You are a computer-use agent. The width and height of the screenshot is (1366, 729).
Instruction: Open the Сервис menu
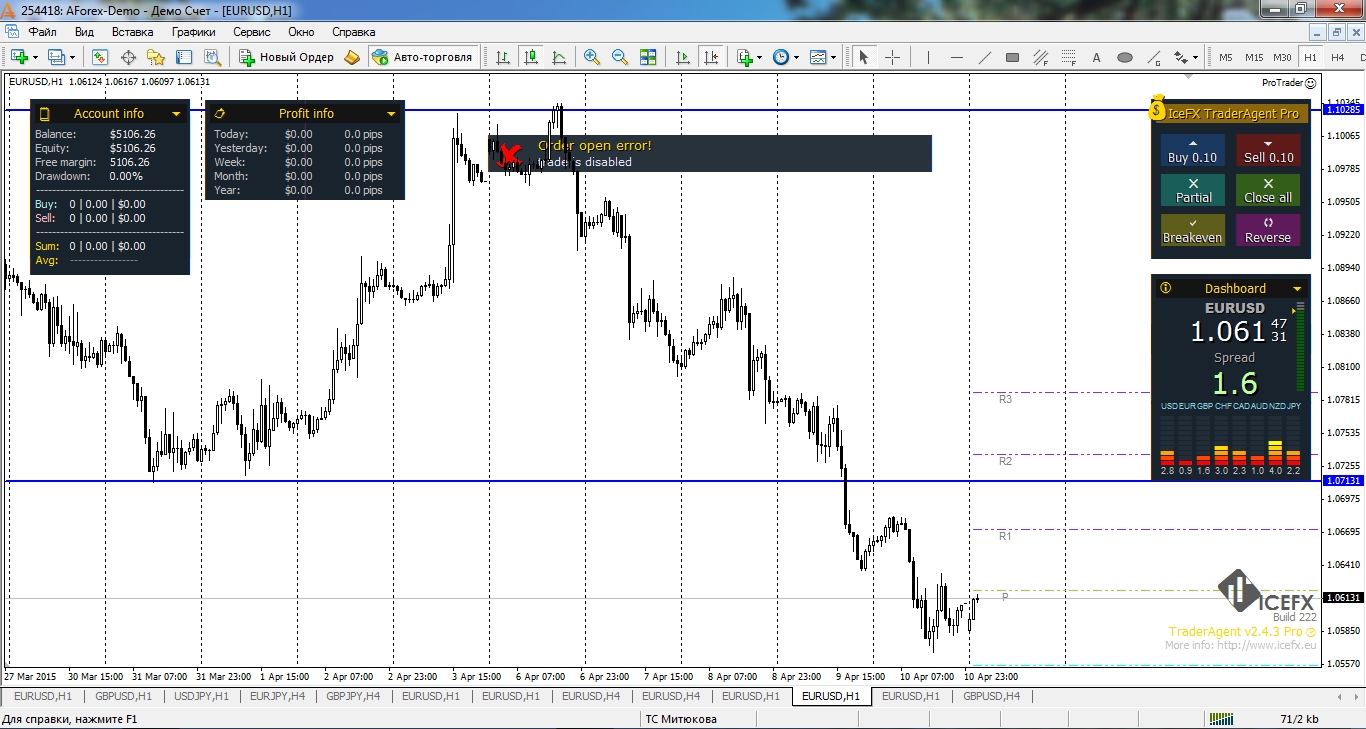(x=251, y=32)
